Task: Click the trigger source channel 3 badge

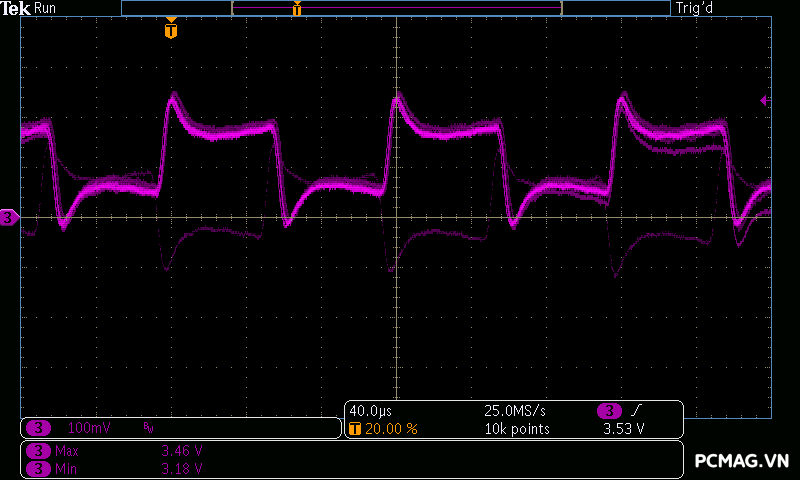Action: pyautogui.click(x=610, y=411)
